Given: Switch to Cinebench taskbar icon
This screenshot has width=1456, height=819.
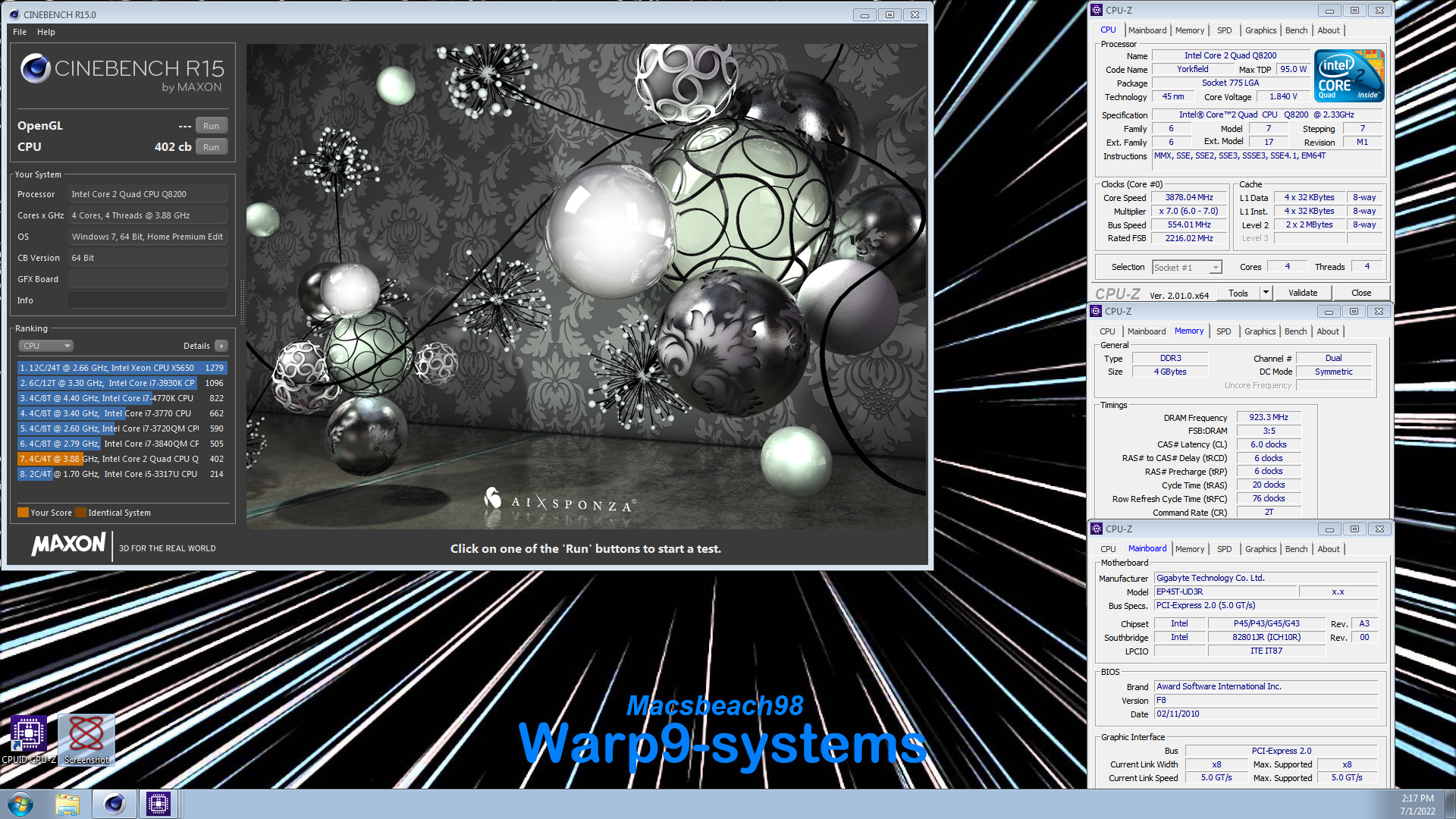Looking at the screenshot, I should coord(115,804).
